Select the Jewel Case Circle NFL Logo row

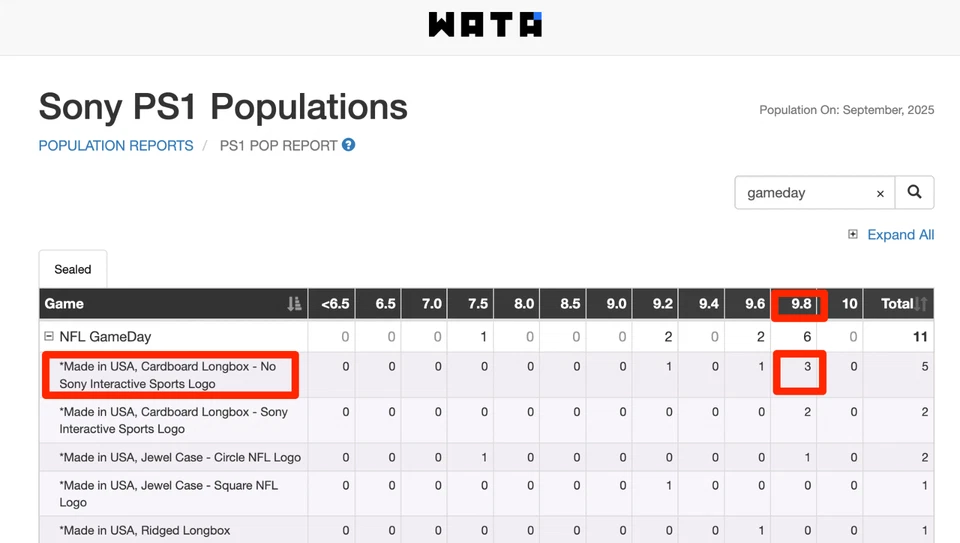[x=180, y=457]
